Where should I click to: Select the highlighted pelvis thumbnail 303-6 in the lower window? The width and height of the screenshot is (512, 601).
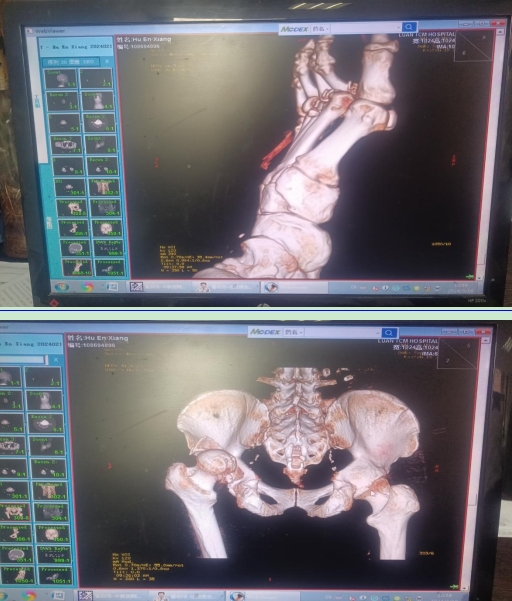click(x=14, y=512)
